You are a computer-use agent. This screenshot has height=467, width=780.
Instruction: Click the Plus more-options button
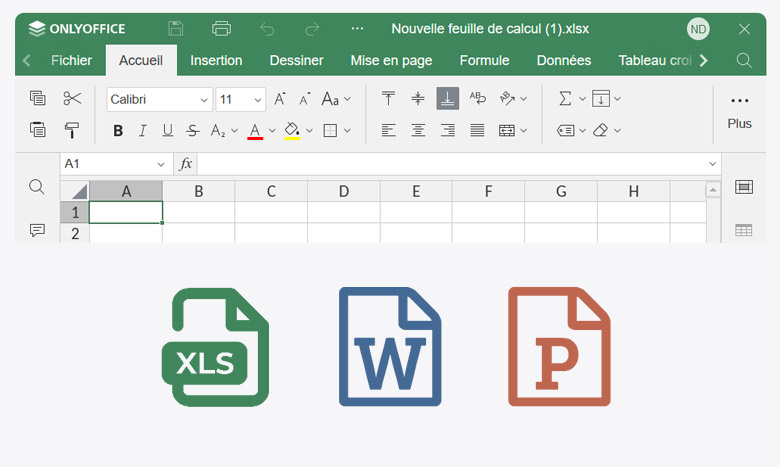click(x=739, y=112)
